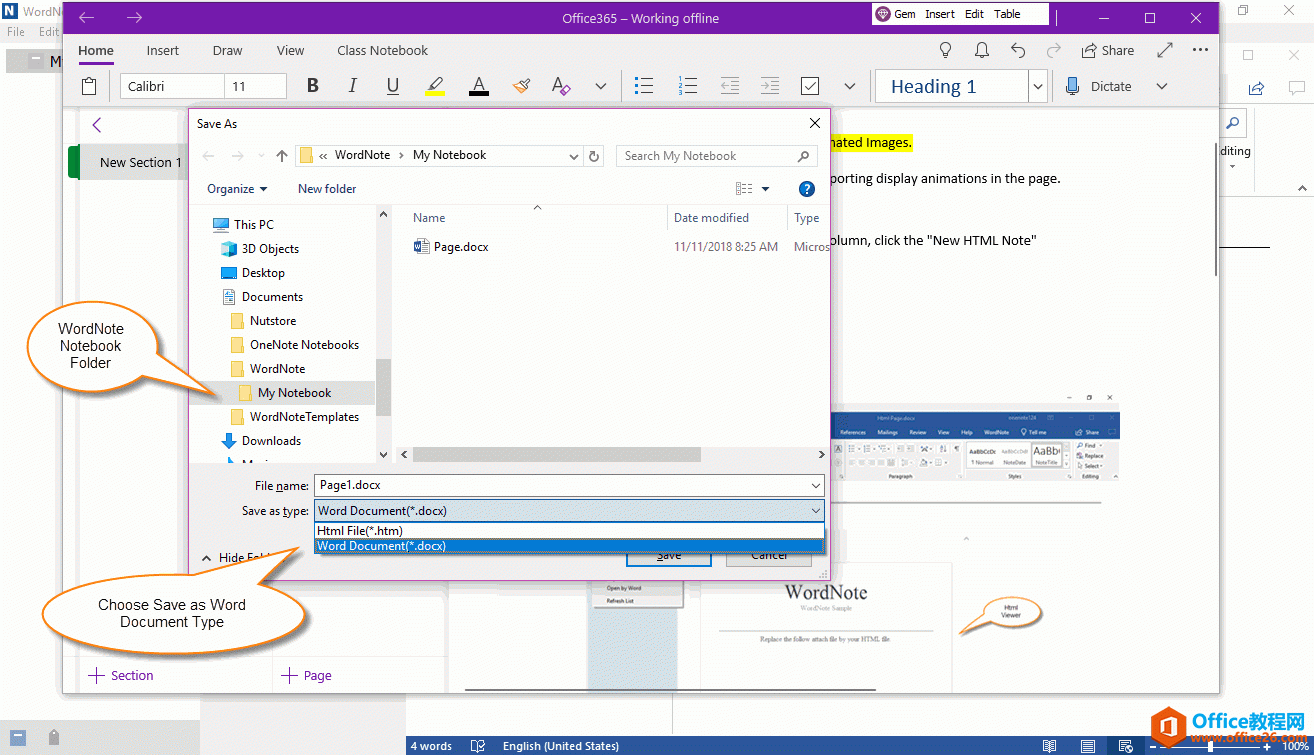This screenshot has height=755, width=1314.
Task: Go up one folder level in Save As
Action: [282, 156]
